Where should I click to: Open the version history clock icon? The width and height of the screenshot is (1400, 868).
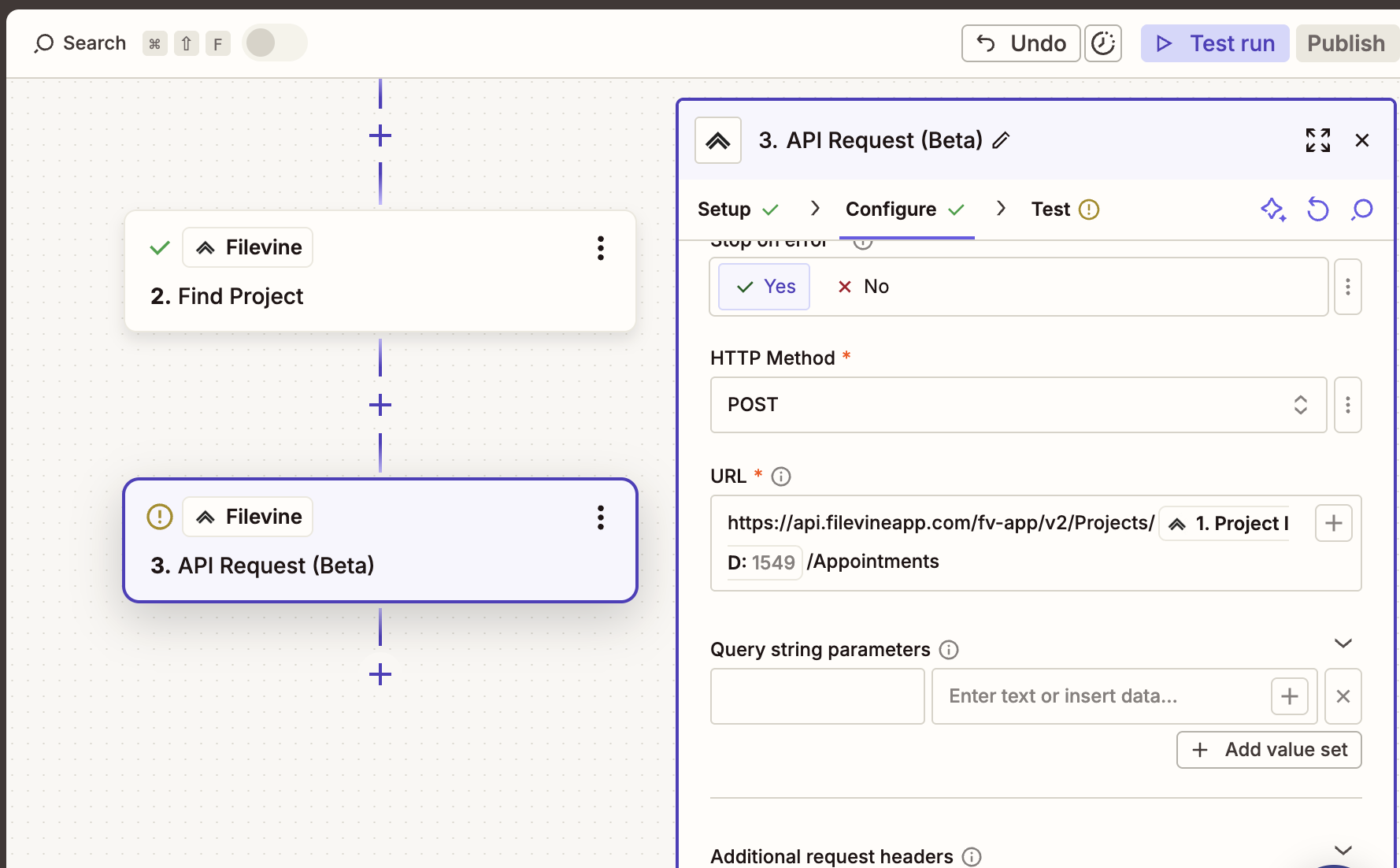pos(1102,43)
